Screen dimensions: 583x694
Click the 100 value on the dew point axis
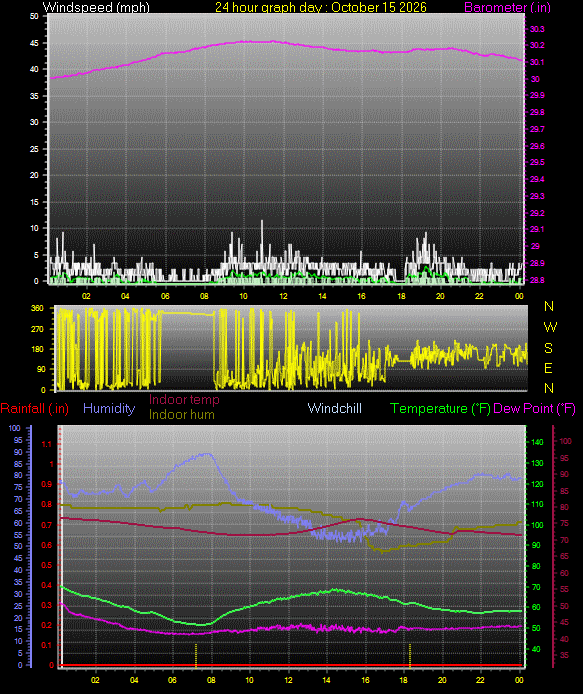(x=566, y=441)
